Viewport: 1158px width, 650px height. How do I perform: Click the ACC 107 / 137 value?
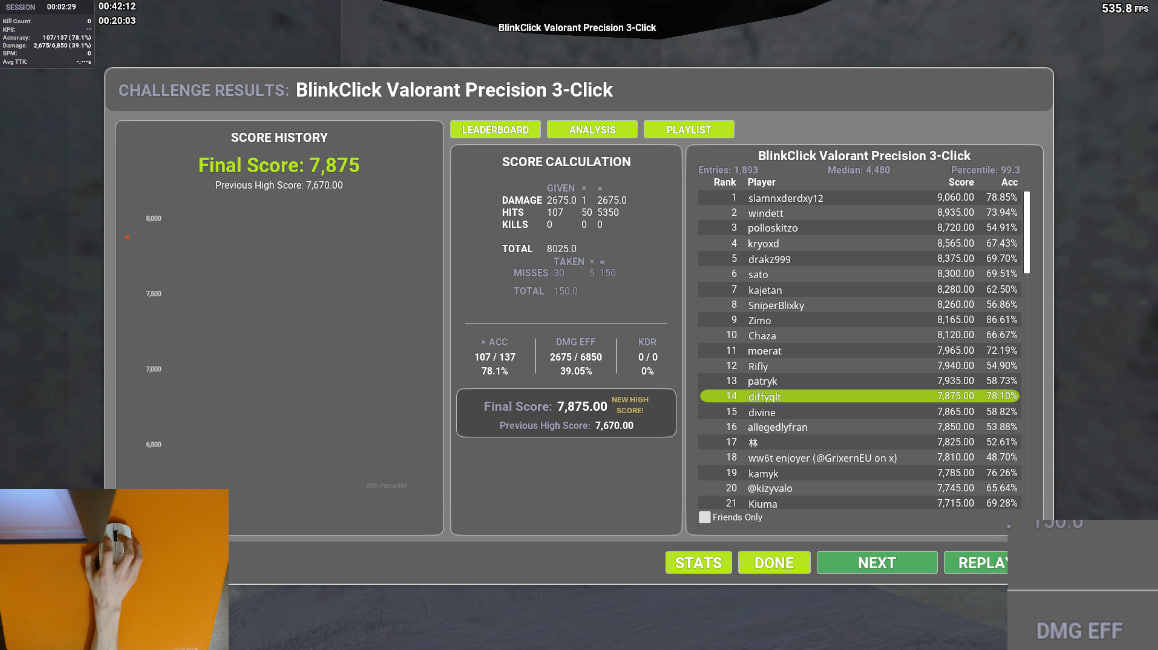point(495,358)
